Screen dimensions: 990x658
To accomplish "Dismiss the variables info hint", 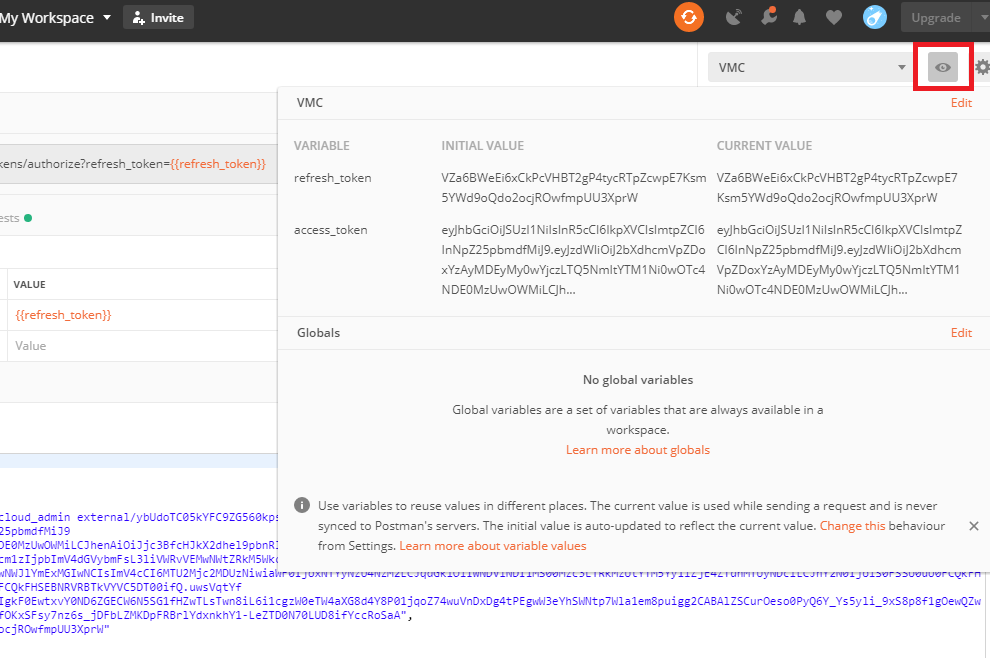I will pyautogui.click(x=974, y=526).
